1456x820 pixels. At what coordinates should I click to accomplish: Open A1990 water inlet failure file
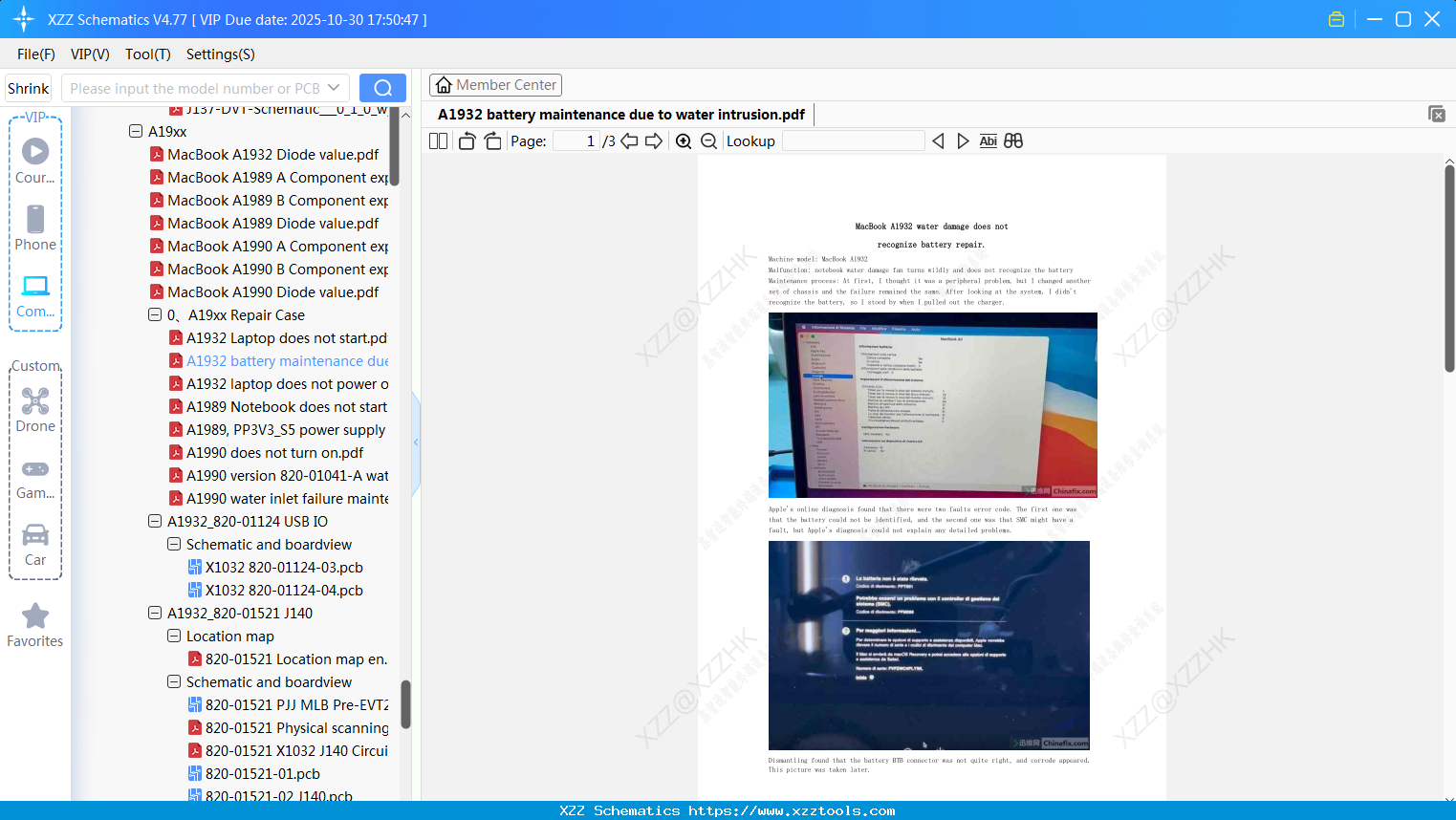(278, 499)
